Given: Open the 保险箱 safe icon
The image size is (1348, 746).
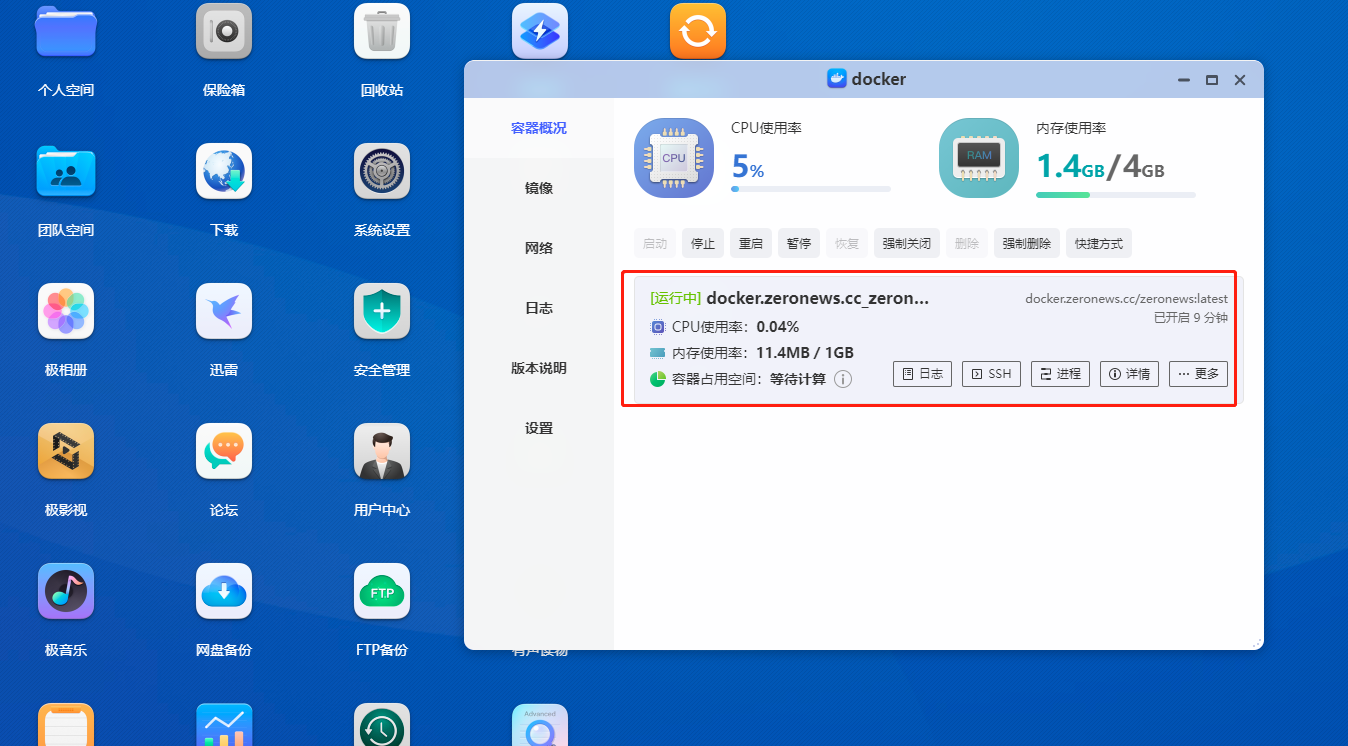Looking at the screenshot, I should point(224,31).
